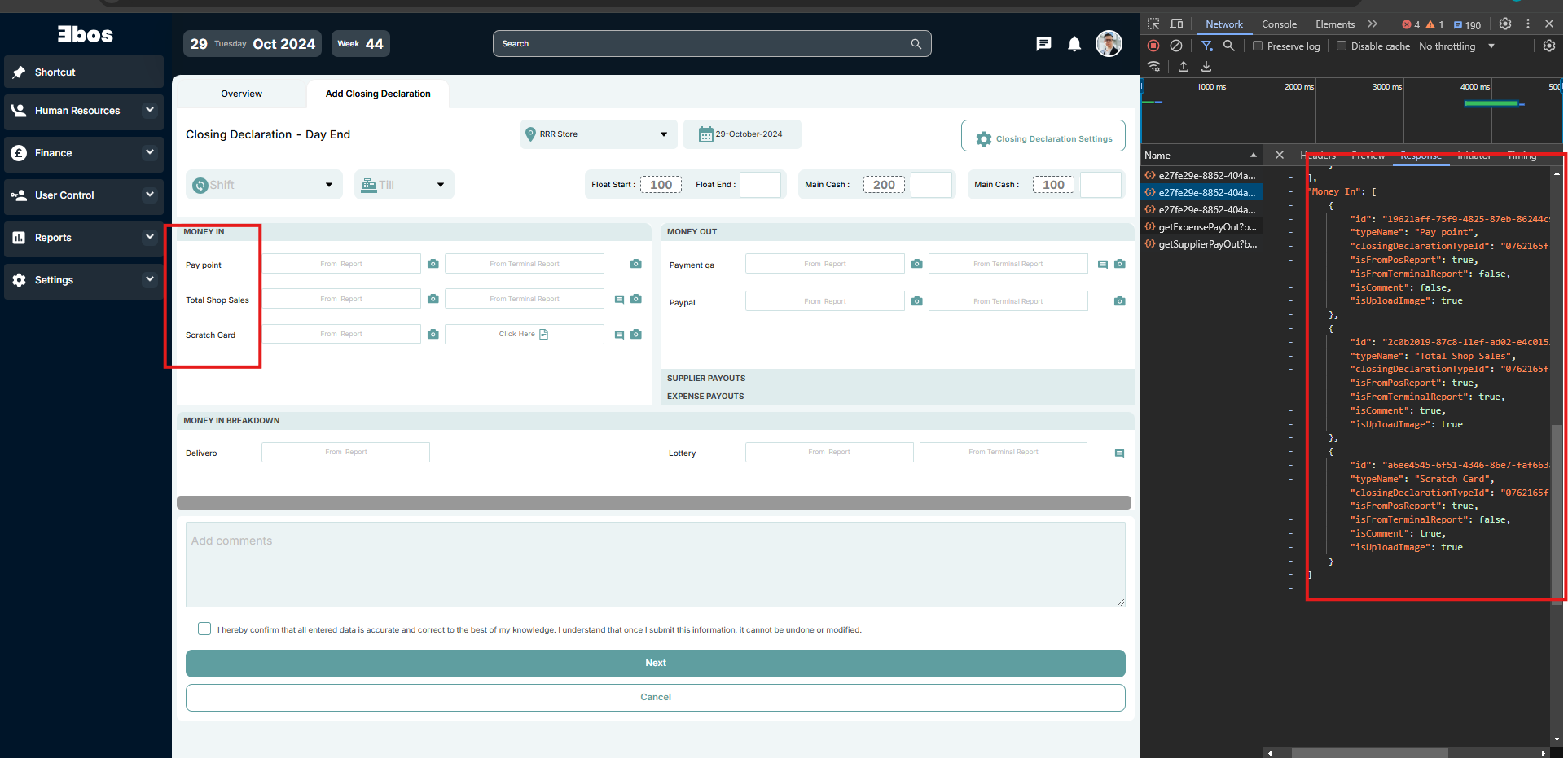The height and width of the screenshot is (758, 1568).
Task: Open network panel settings gear
Action: point(1549,46)
